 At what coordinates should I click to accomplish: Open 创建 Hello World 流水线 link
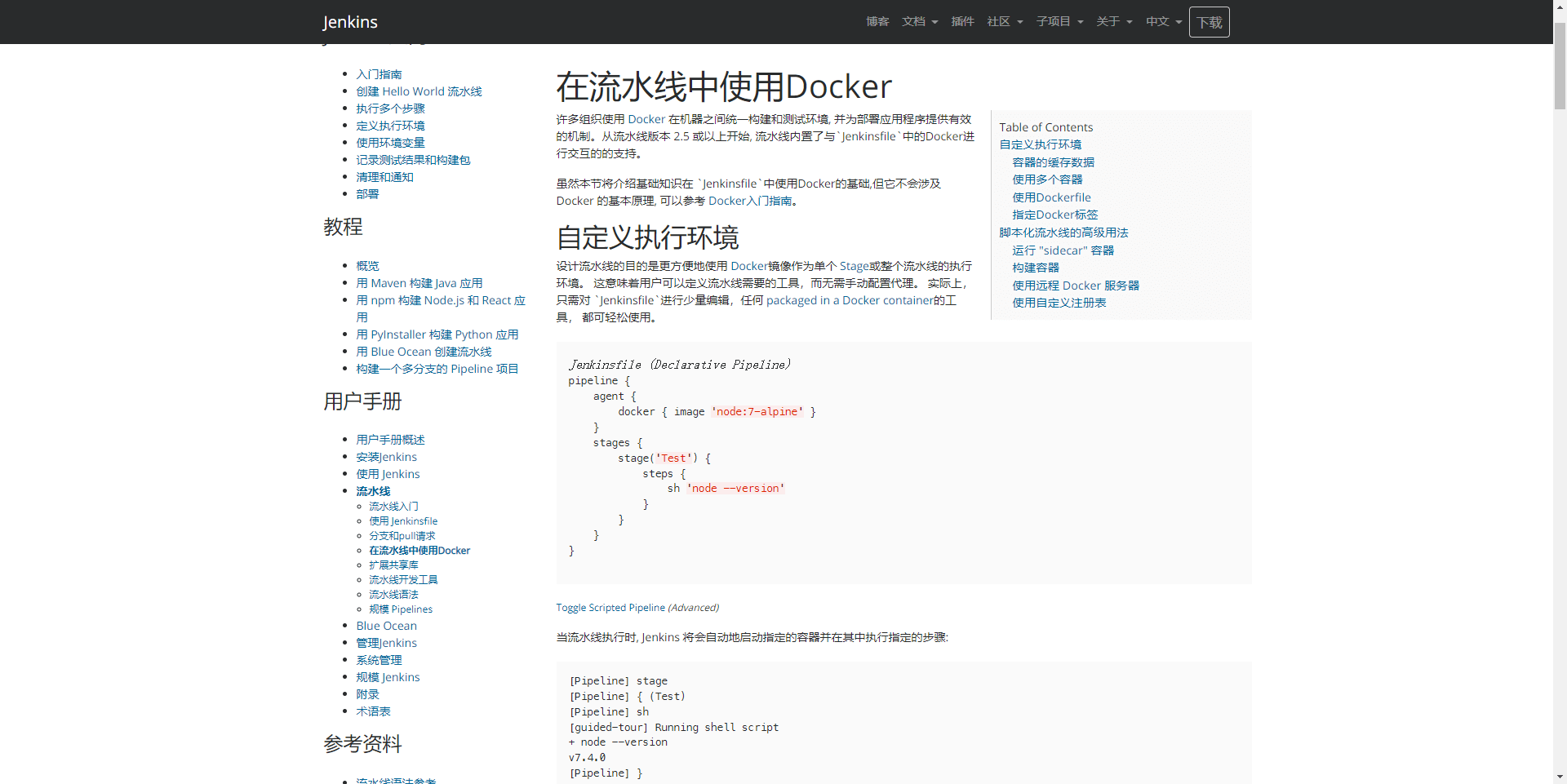tap(419, 91)
